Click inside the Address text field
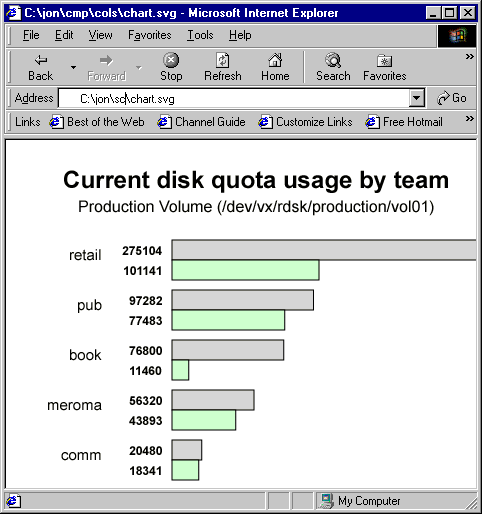Viewport: 482px width, 514px height. [x=233, y=98]
